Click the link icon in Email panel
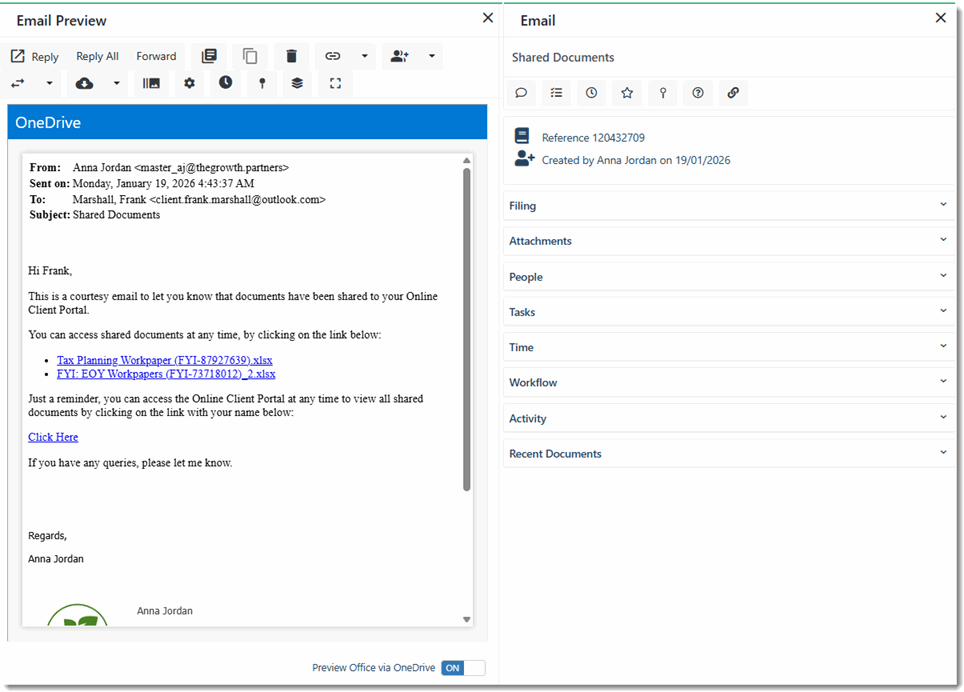The image size is (964, 692). click(x=733, y=93)
